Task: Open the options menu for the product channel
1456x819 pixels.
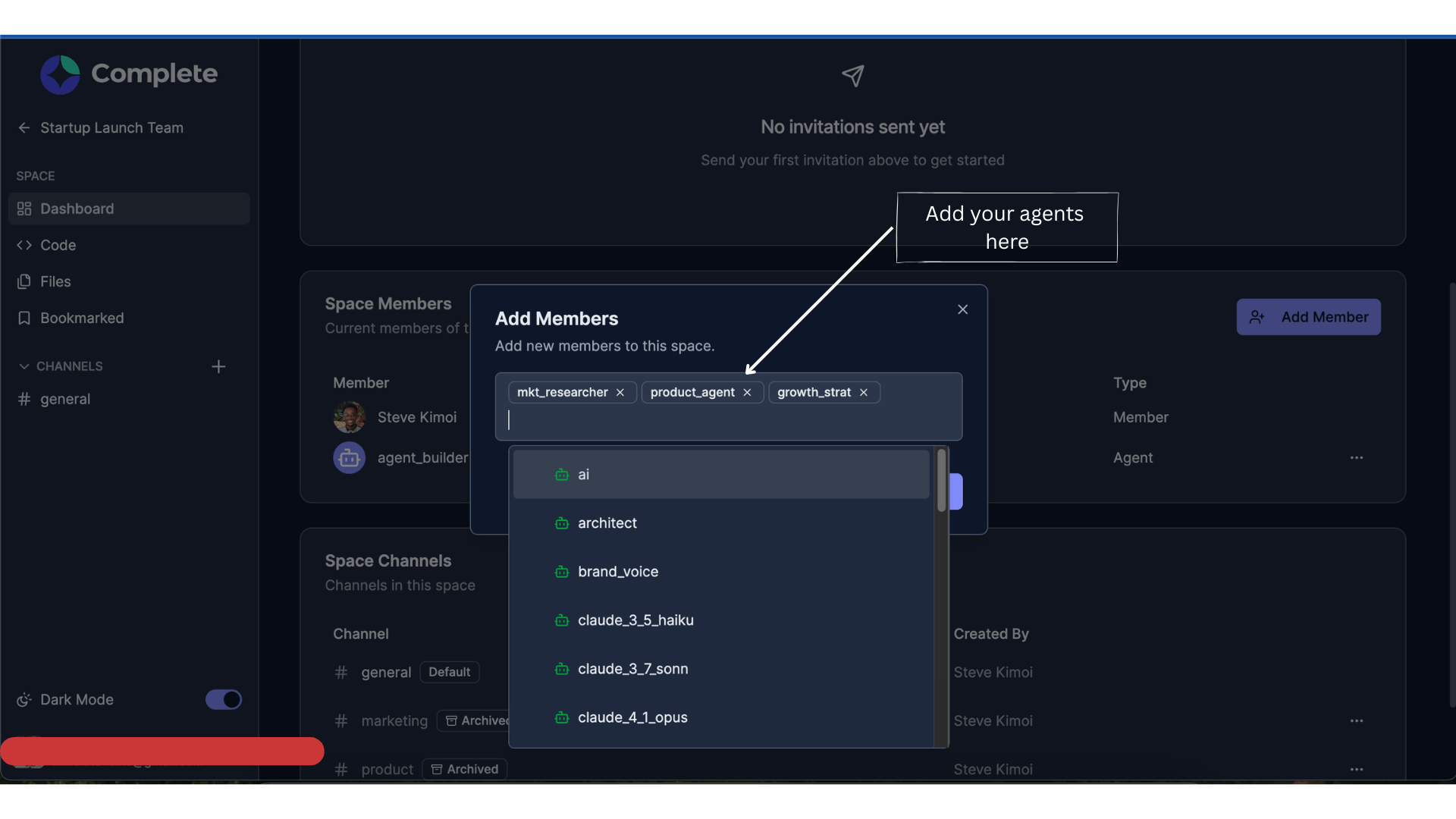Action: 1357,769
